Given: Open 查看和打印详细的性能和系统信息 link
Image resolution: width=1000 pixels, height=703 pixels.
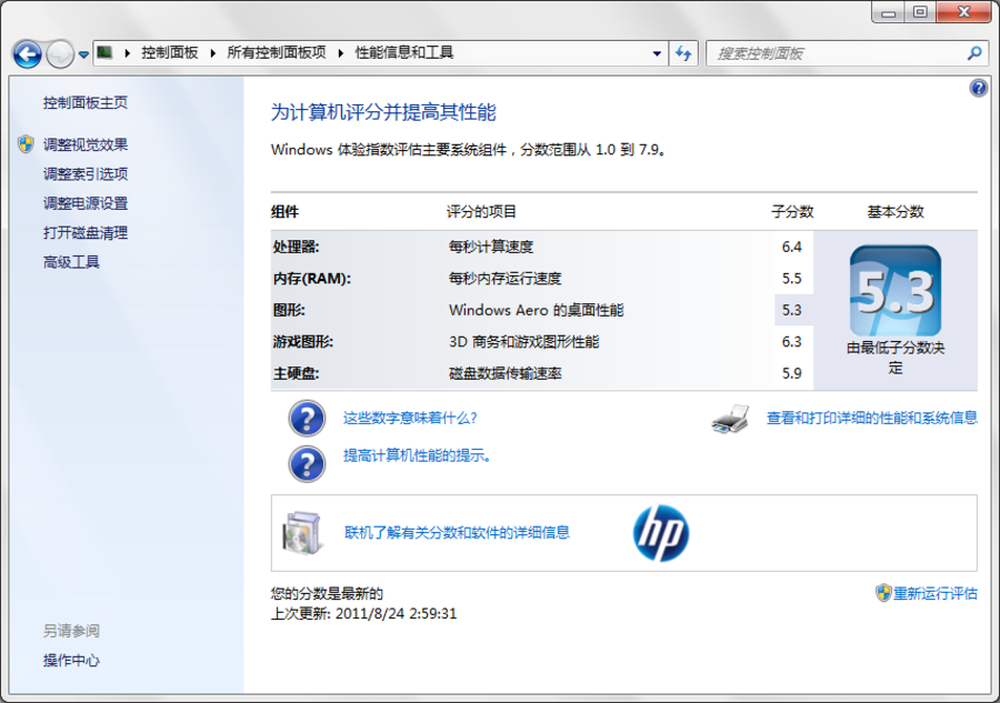Looking at the screenshot, I should 871,418.
